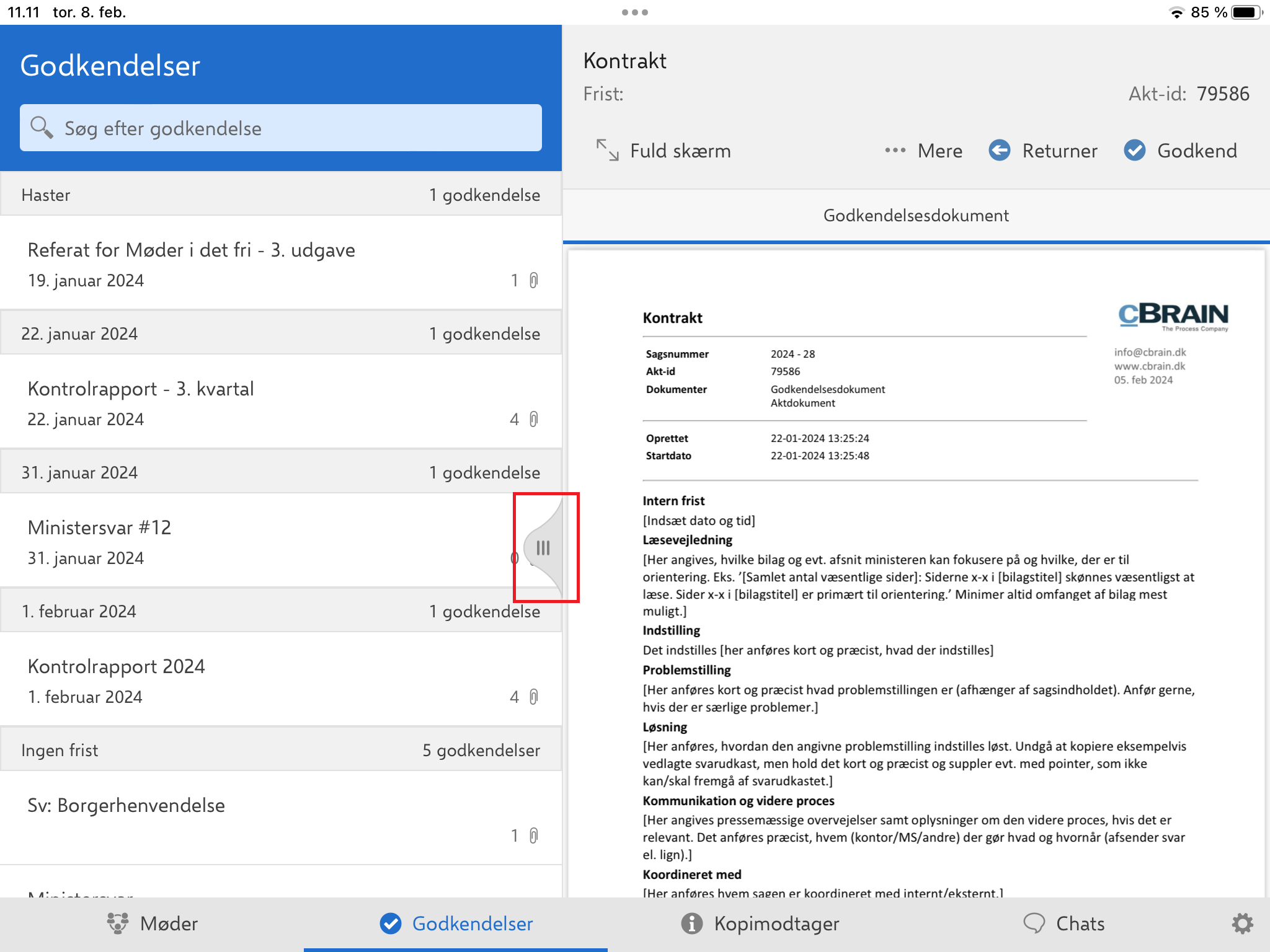Tap the Returner text button
Screen dimensions: 1270x952
(1060, 151)
